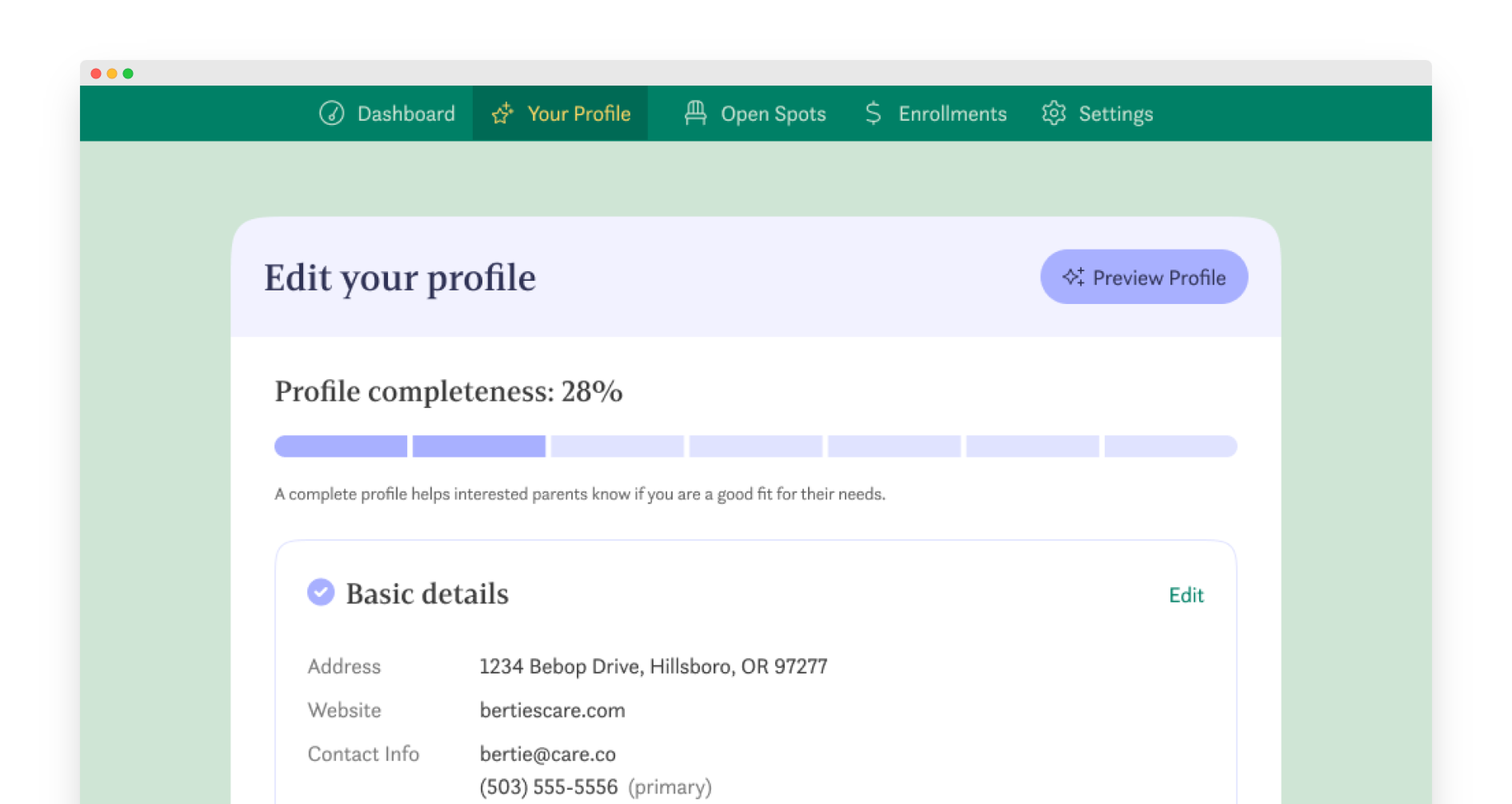
Task: Open the Dashboard tab
Action: tap(406, 113)
